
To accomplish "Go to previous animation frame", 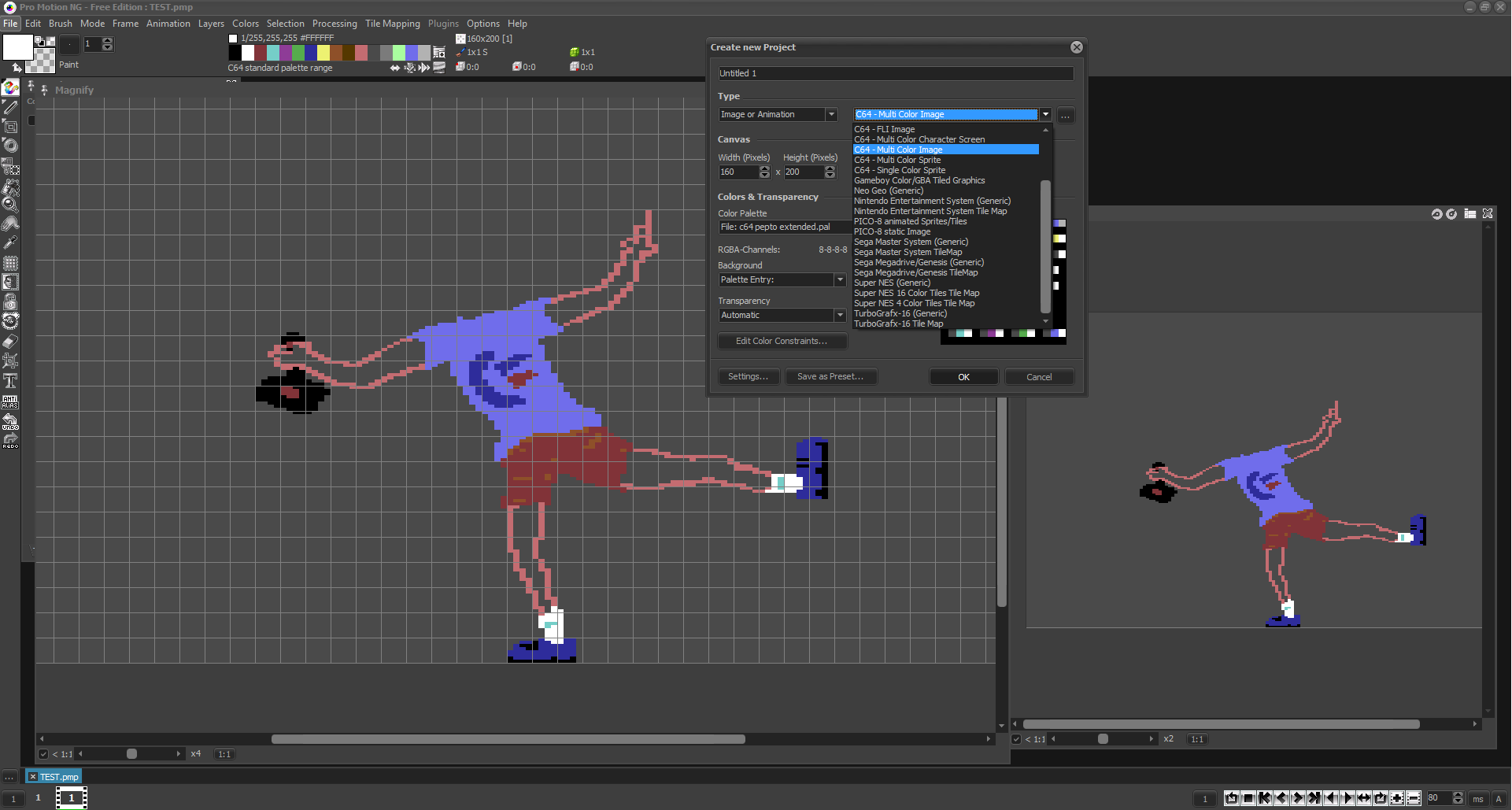I will (1281, 798).
